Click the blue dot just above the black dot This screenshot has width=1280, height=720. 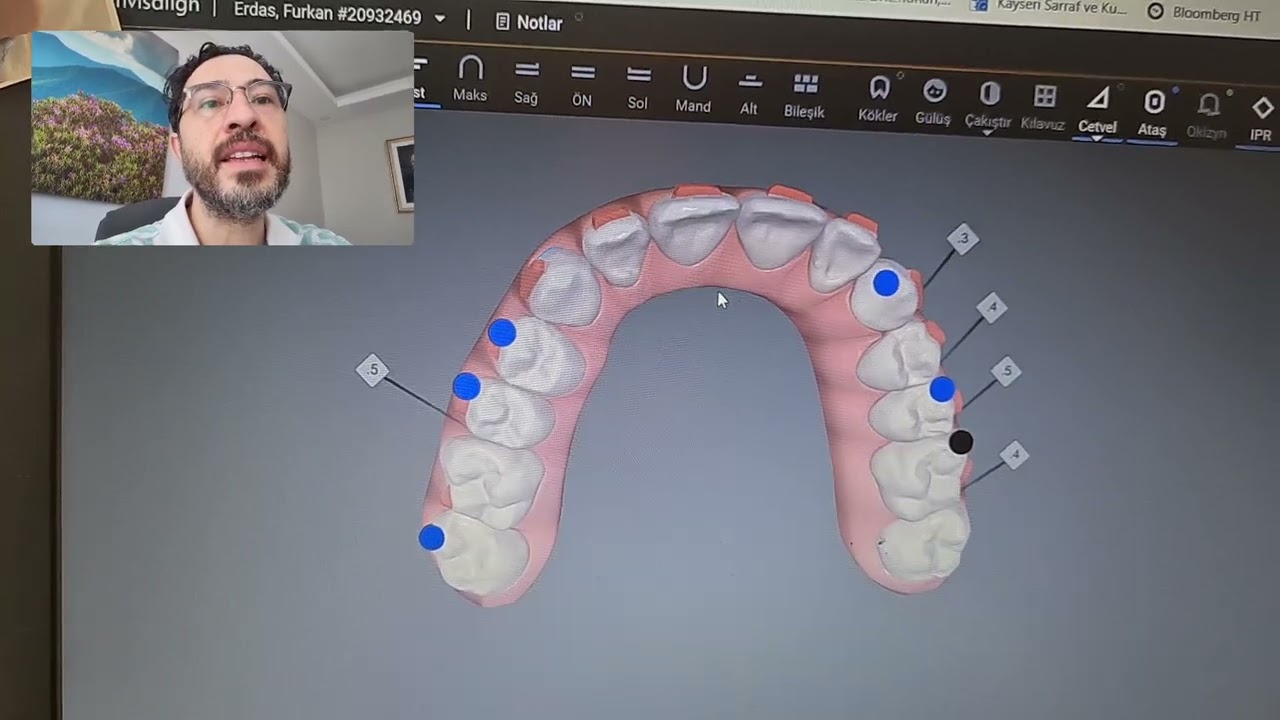(942, 390)
